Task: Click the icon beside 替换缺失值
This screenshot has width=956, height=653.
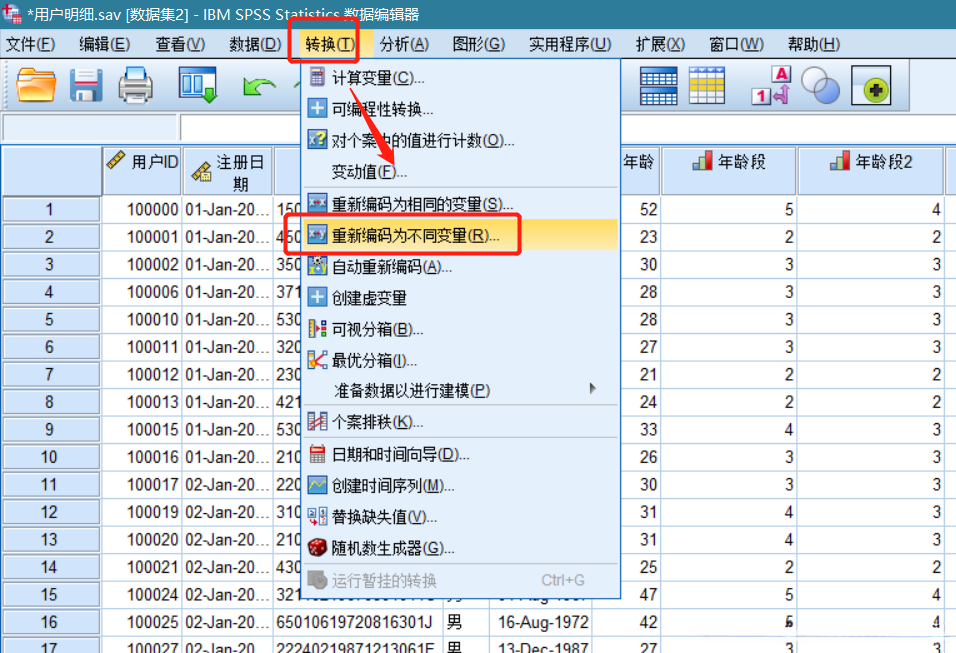Action: point(317,516)
